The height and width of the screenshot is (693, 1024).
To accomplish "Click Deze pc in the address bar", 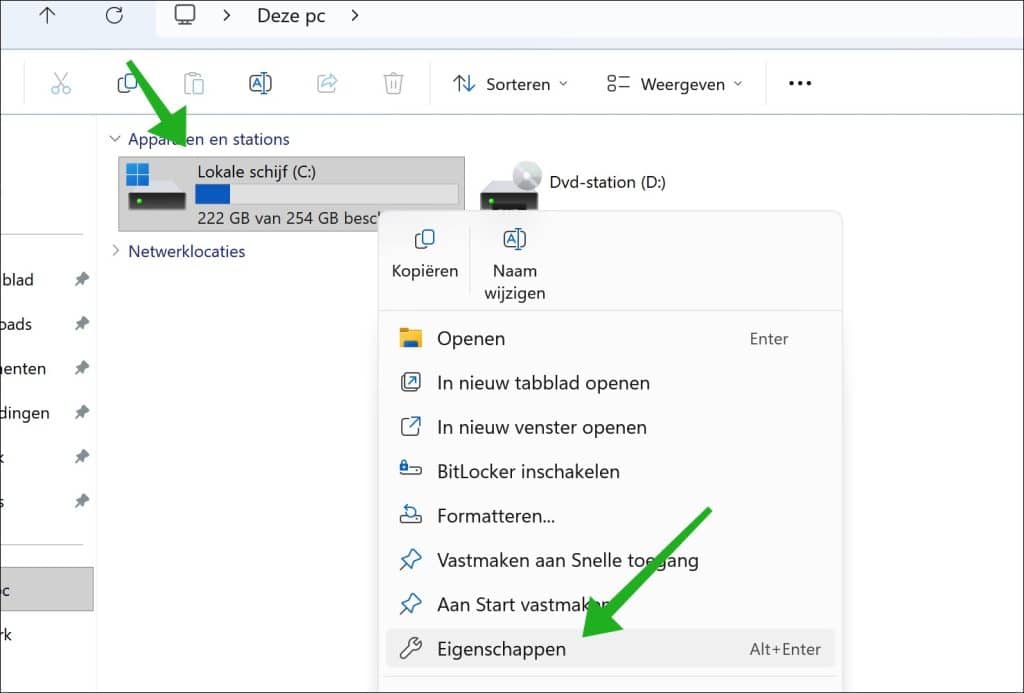I will point(293,15).
